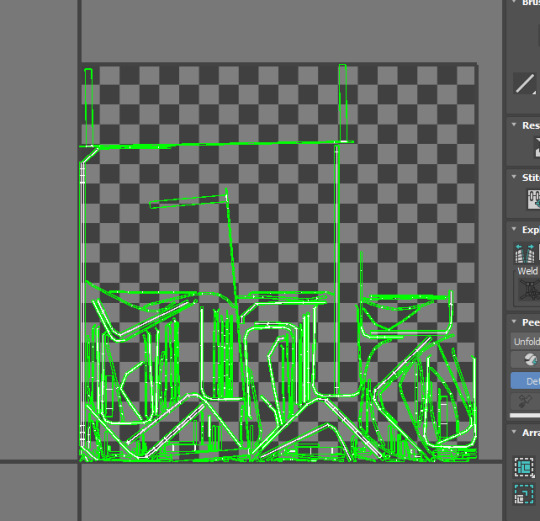Collapse the Stitch rollout
540x521 pixels.
(514, 177)
